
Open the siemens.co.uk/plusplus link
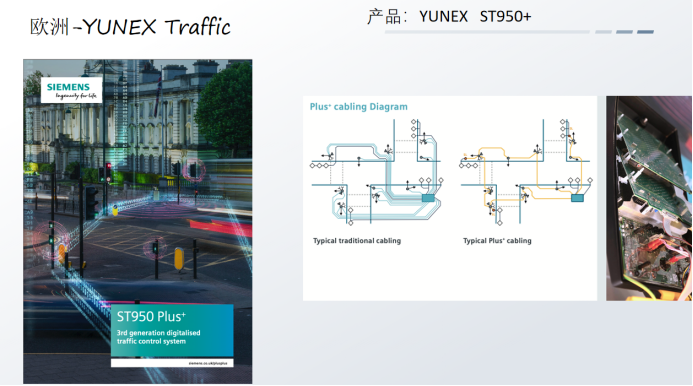pos(208,363)
